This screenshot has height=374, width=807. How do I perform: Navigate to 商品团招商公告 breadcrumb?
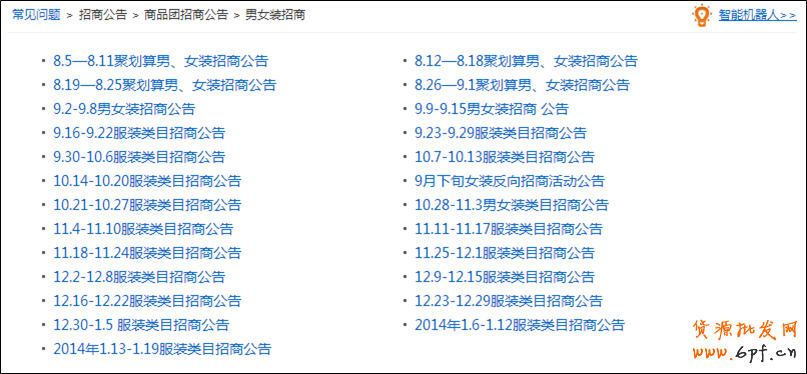(x=186, y=15)
